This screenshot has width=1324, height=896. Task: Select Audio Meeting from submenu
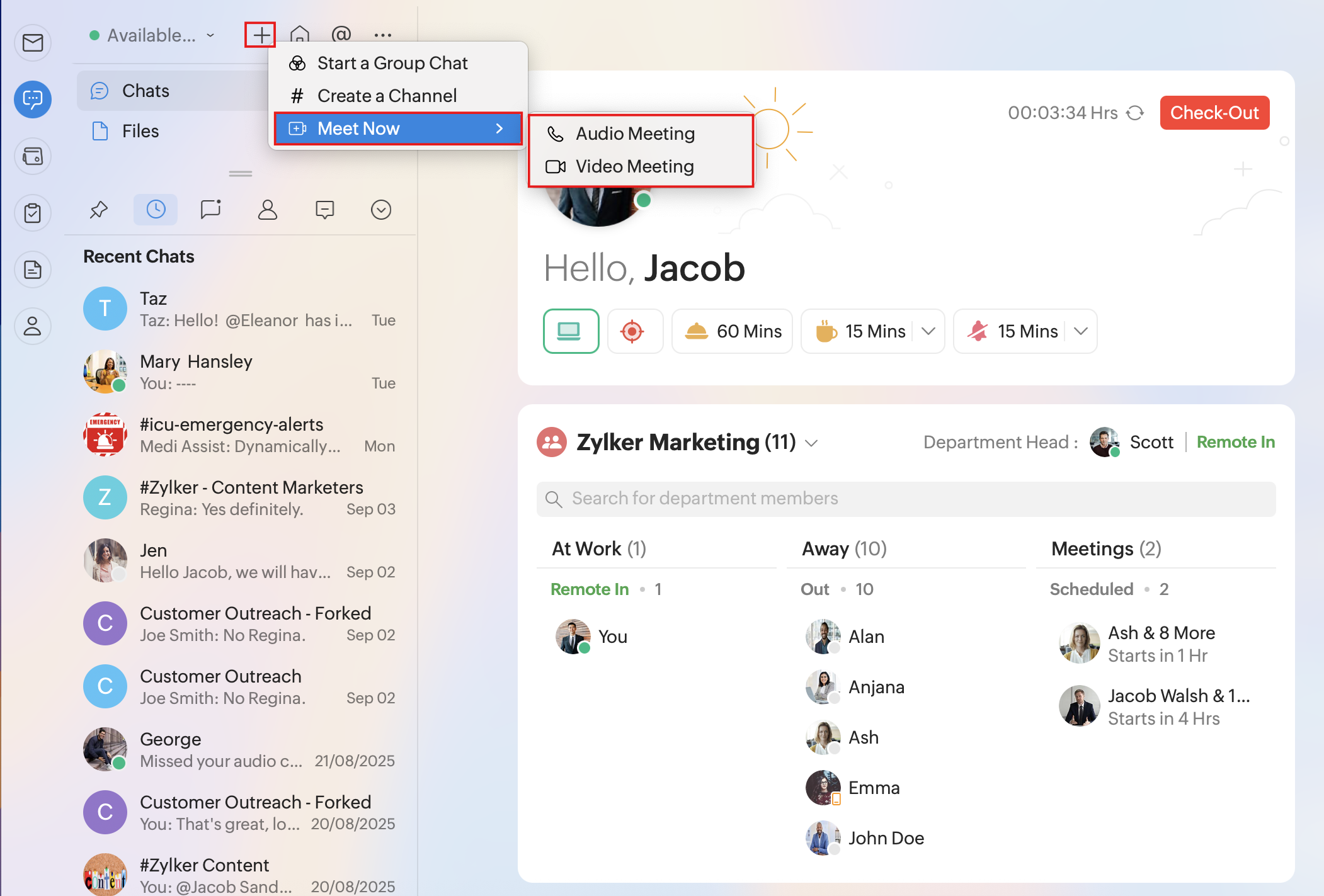tap(635, 133)
